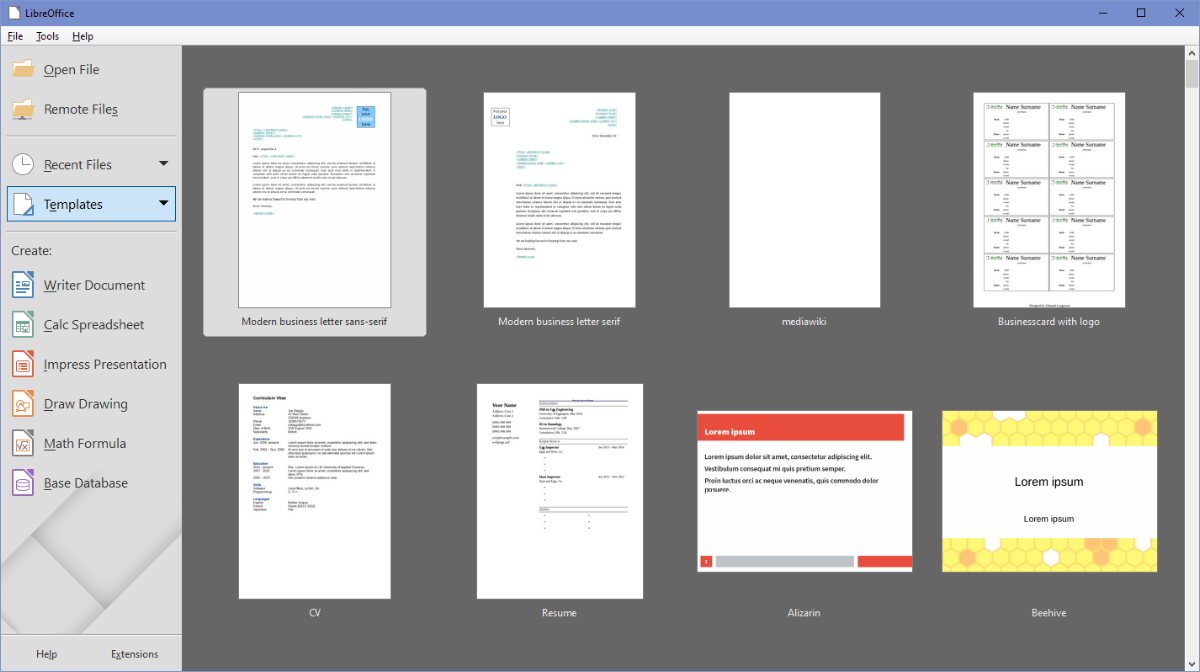Click the Remote Files folder icon
This screenshot has width=1200, height=672.
coord(23,109)
